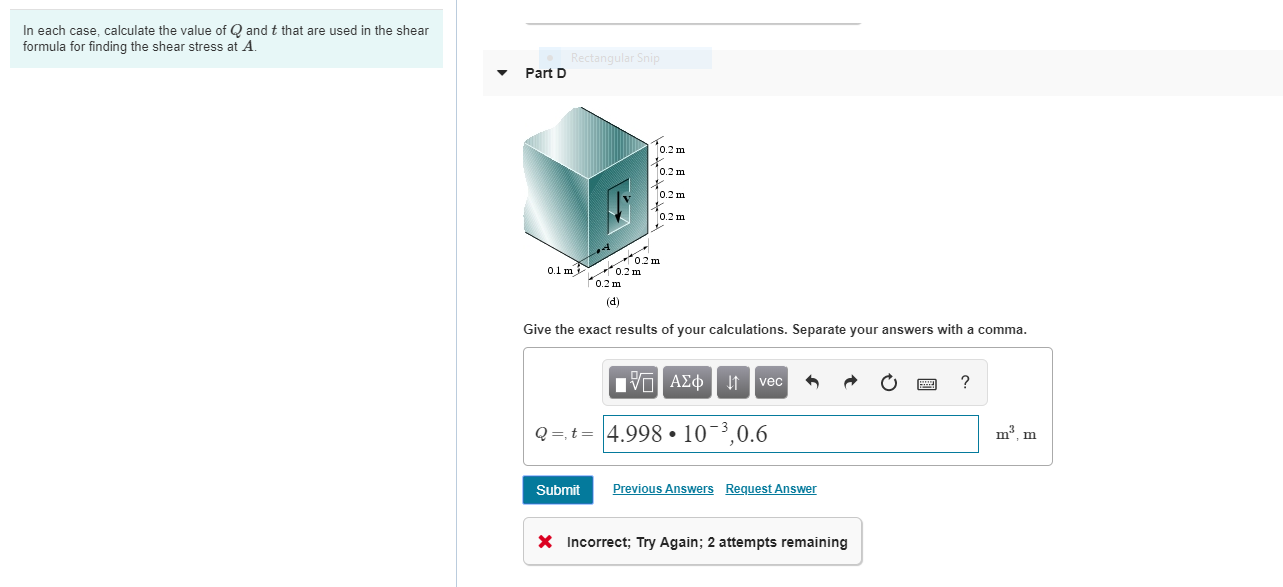Redo the equation edit
The image size is (1283, 587).
click(848, 382)
